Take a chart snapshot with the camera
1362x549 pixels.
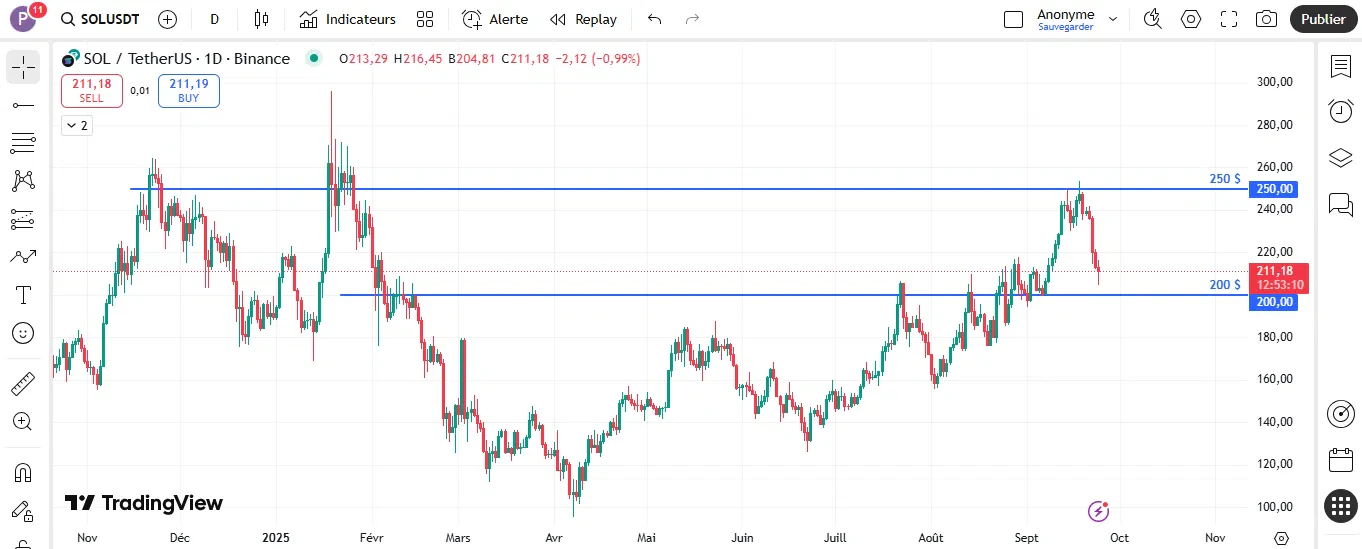coord(1266,19)
